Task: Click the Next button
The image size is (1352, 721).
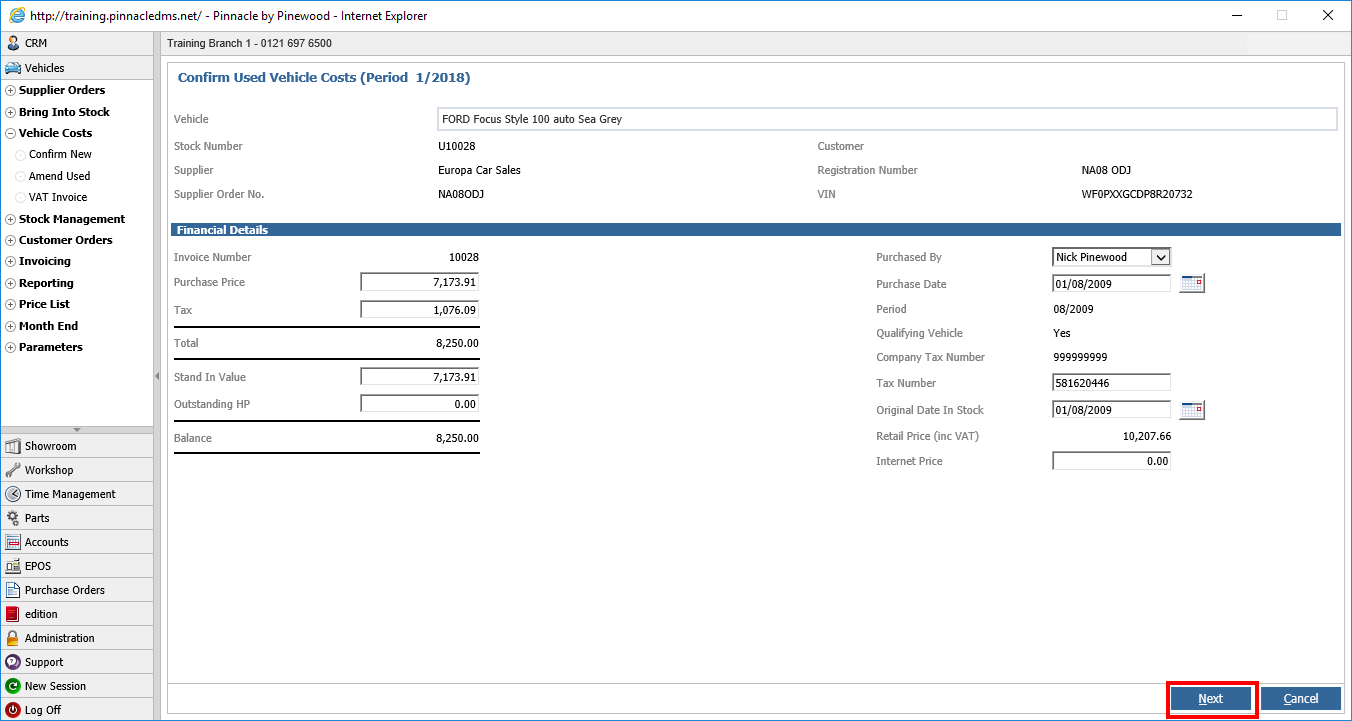Action: coord(1211,699)
